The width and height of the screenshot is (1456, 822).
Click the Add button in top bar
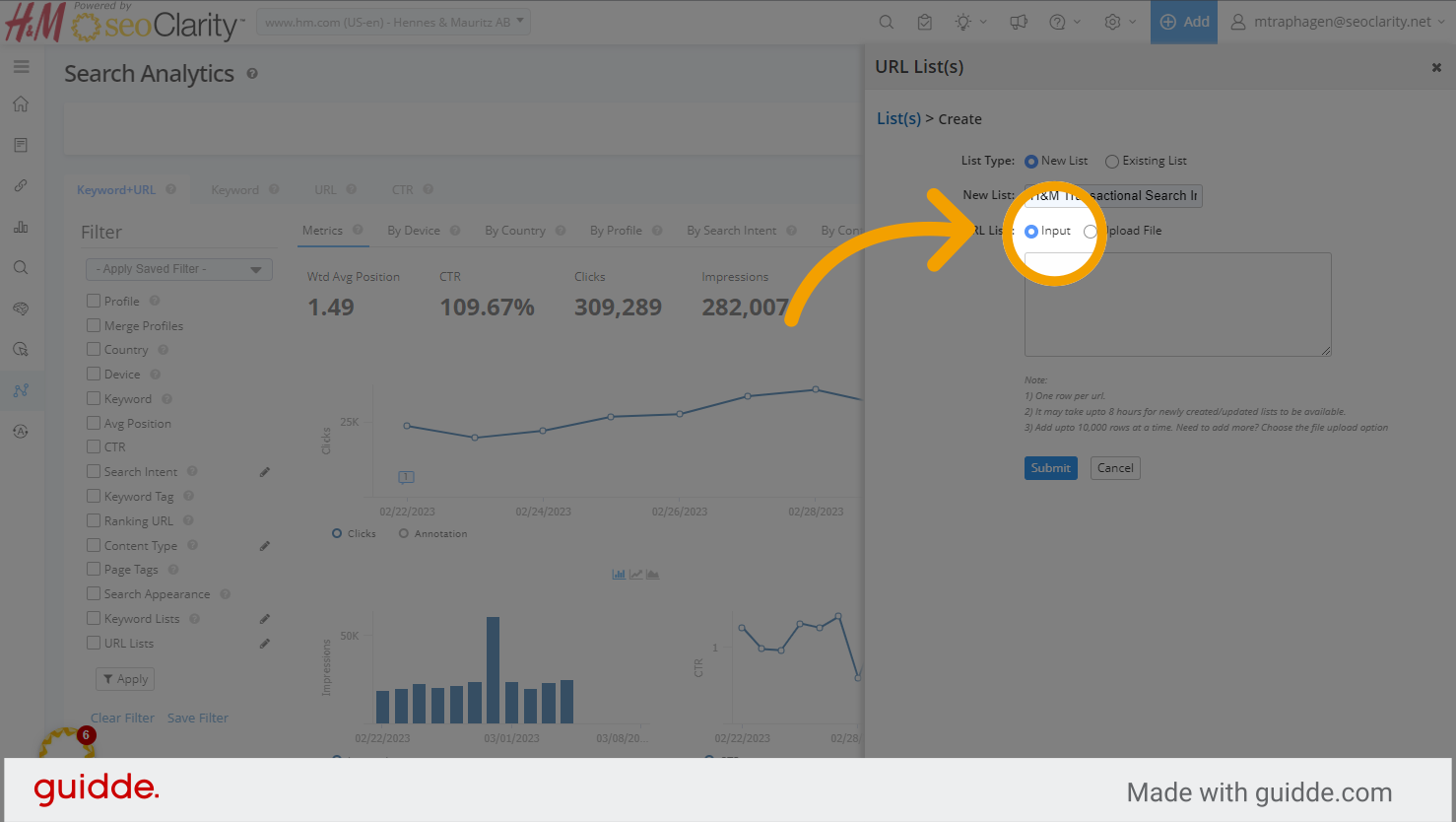tap(1184, 22)
